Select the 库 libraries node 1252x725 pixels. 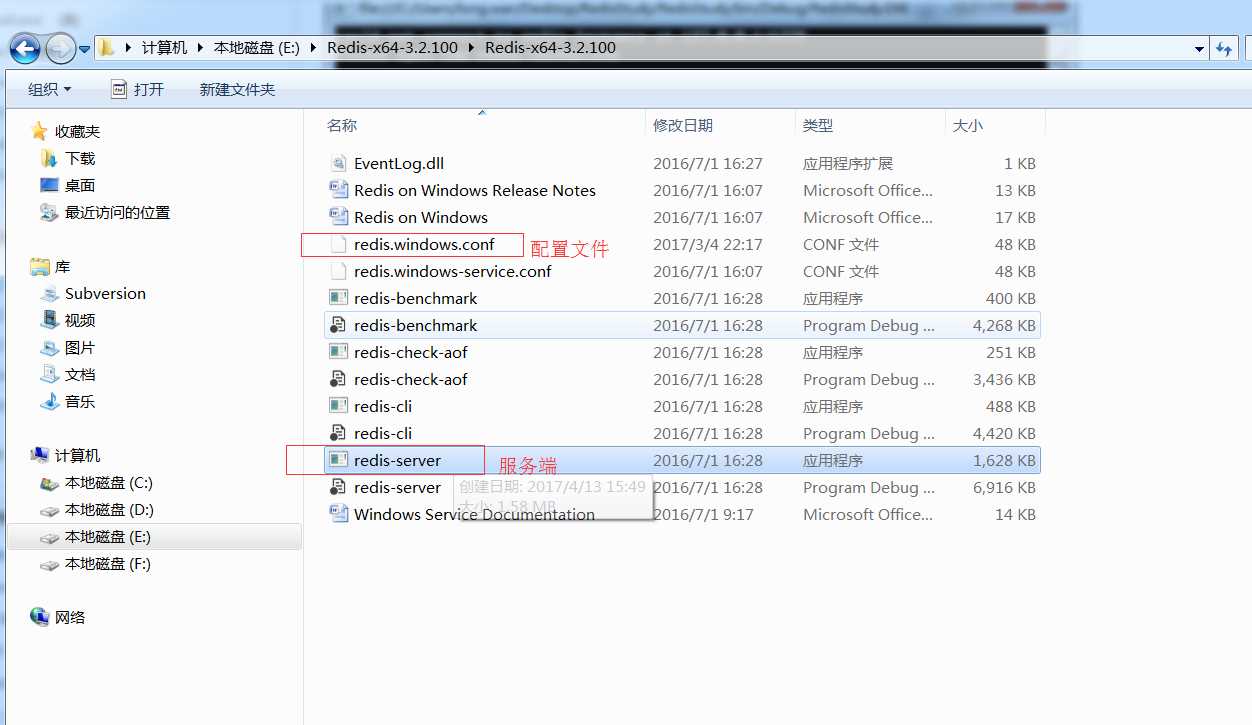pyautogui.click(x=62, y=267)
